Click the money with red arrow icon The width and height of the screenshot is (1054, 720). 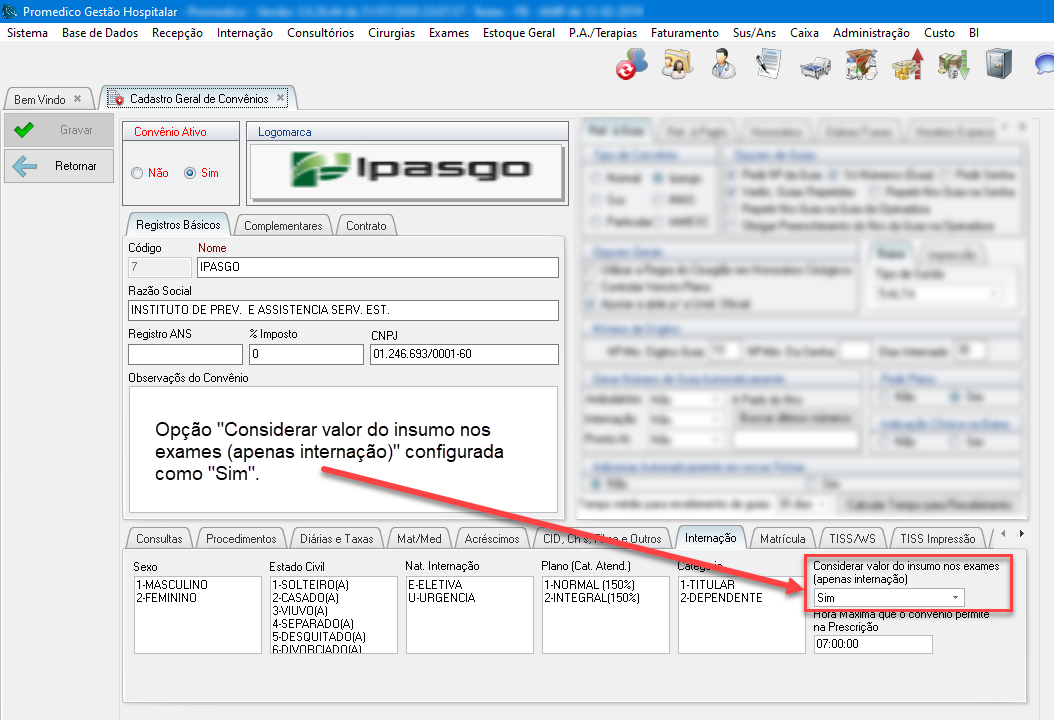tap(906, 64)
